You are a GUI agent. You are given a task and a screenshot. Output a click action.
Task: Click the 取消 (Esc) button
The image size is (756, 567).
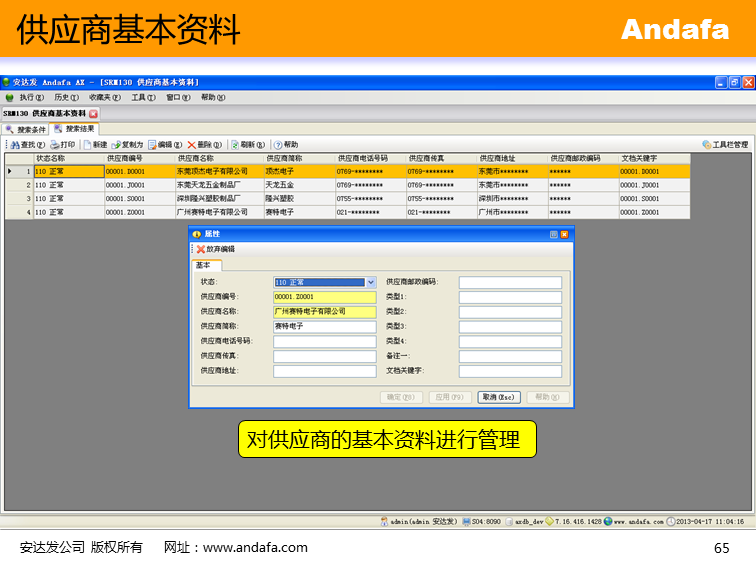(x=499, y=397)
